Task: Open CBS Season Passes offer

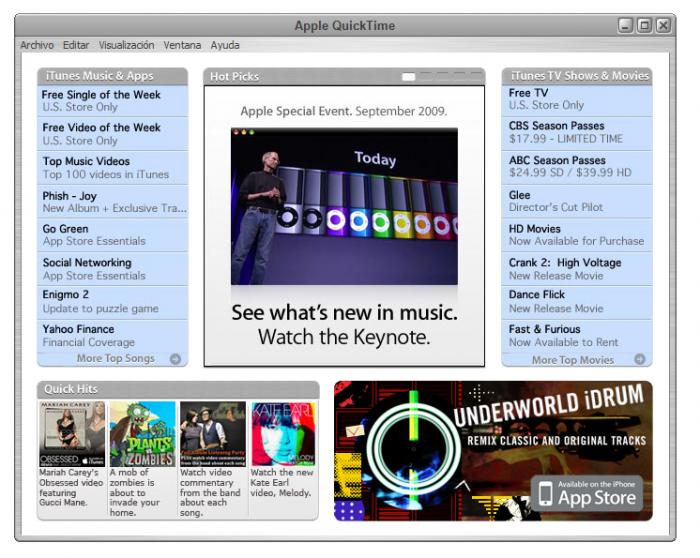Action: tap(577, 133)
